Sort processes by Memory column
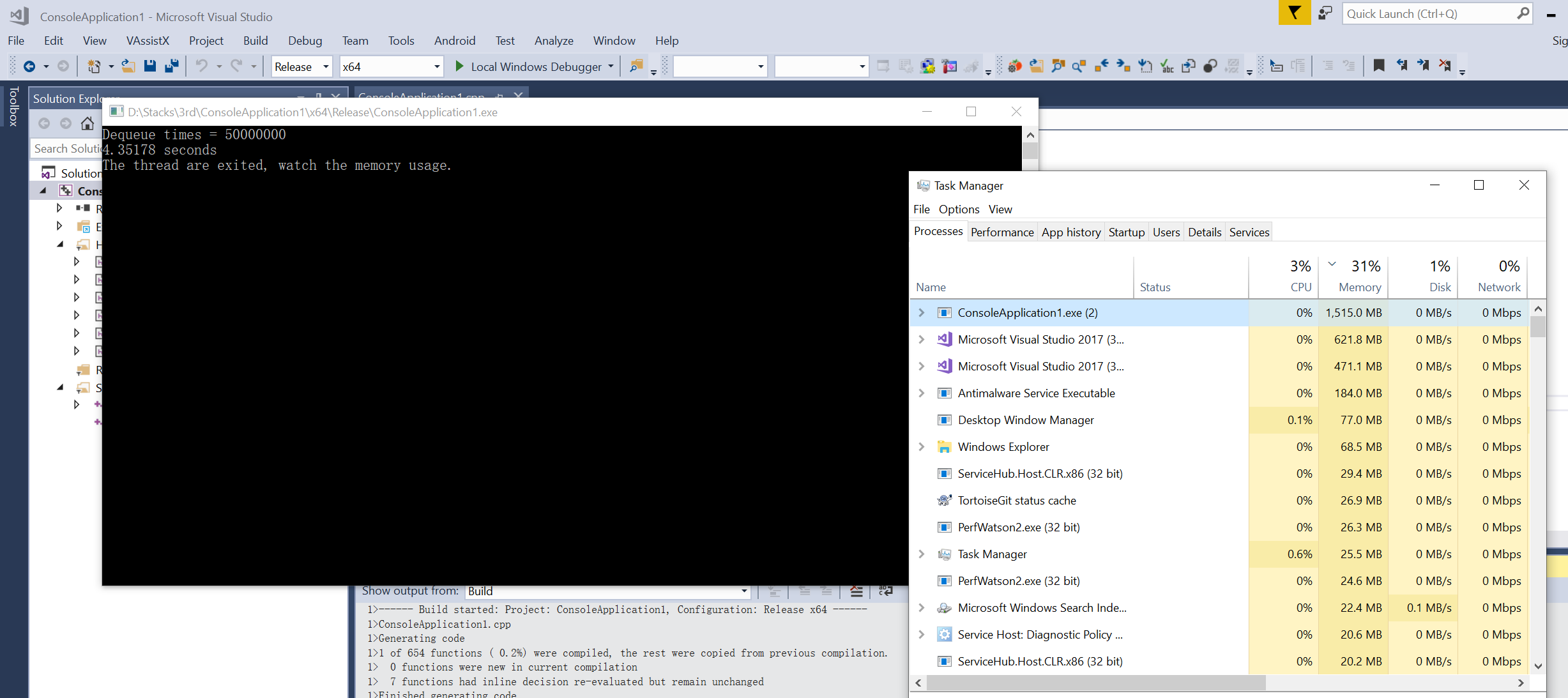Image resolution: width=1568 pixels, height=698 pixels. click(x=1359, y=287)
